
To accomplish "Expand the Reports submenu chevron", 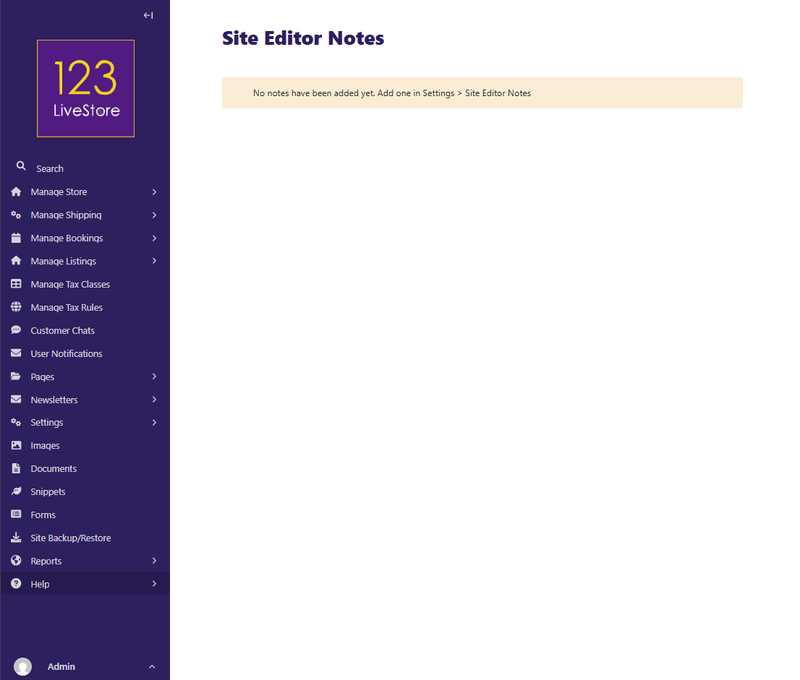I will coord(154,561).
